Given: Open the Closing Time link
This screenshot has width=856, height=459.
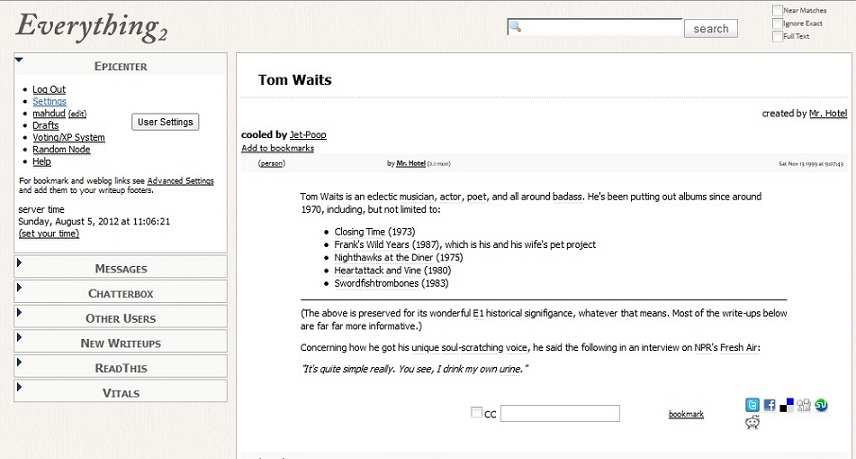Looking at the screenshot, I should click(x=360, y=231).
